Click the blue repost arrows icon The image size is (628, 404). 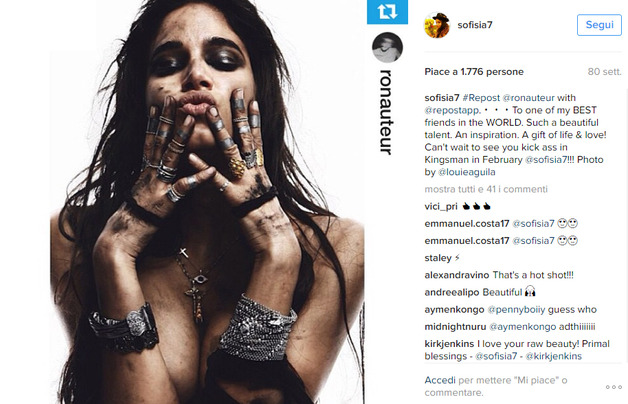(387, 12)
